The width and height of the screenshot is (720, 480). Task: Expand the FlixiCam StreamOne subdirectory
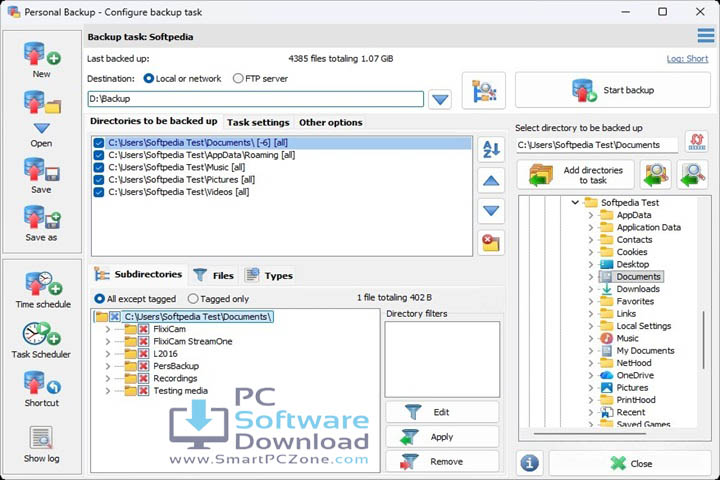[x=107, y=342]
